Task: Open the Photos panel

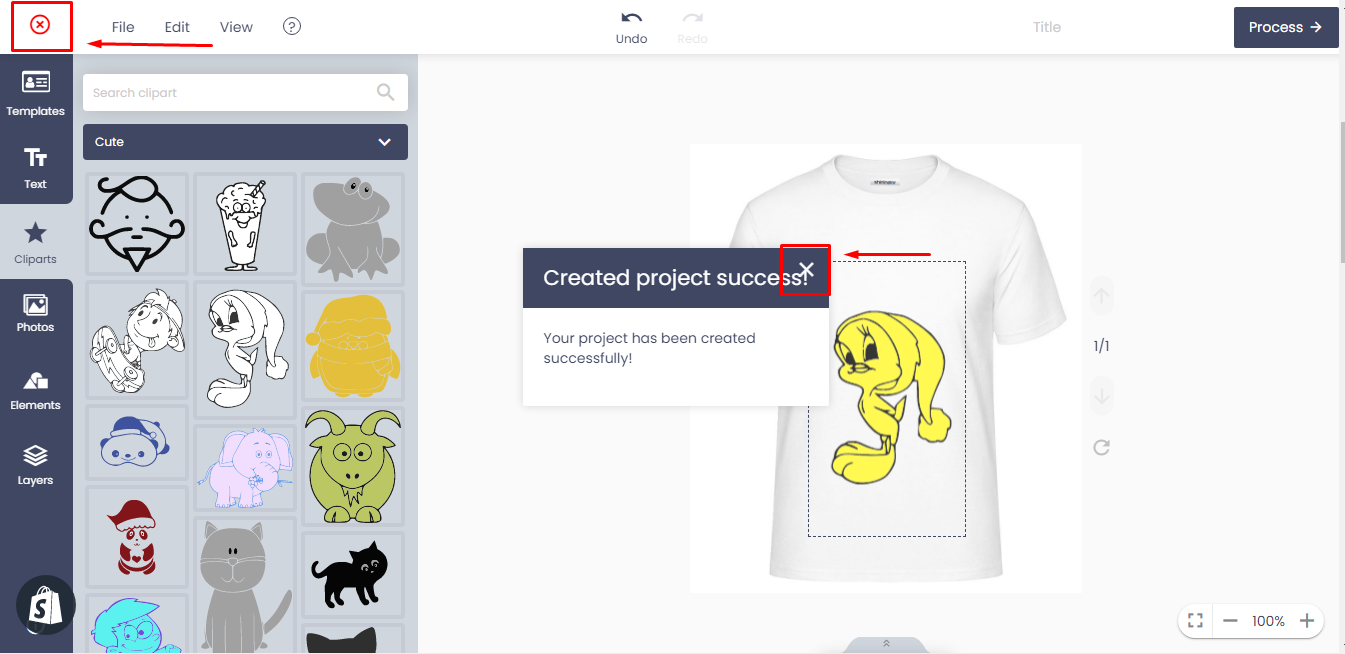Action: pos(36,314)
